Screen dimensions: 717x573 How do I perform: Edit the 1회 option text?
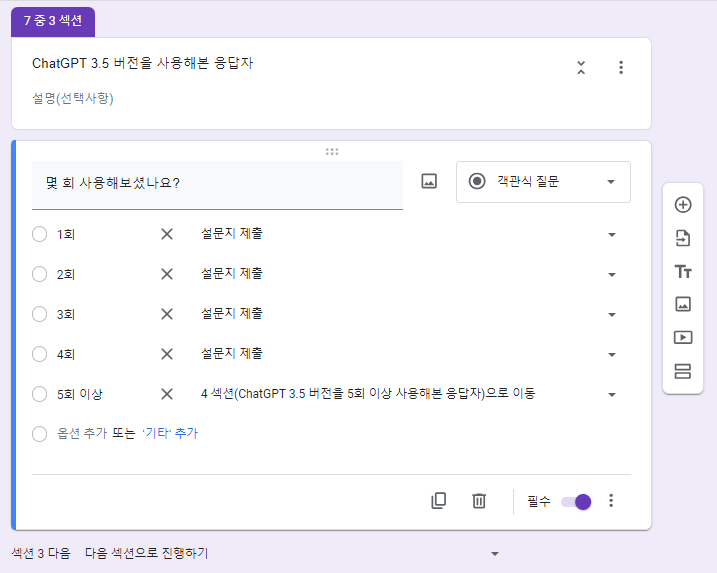[65, 235]
